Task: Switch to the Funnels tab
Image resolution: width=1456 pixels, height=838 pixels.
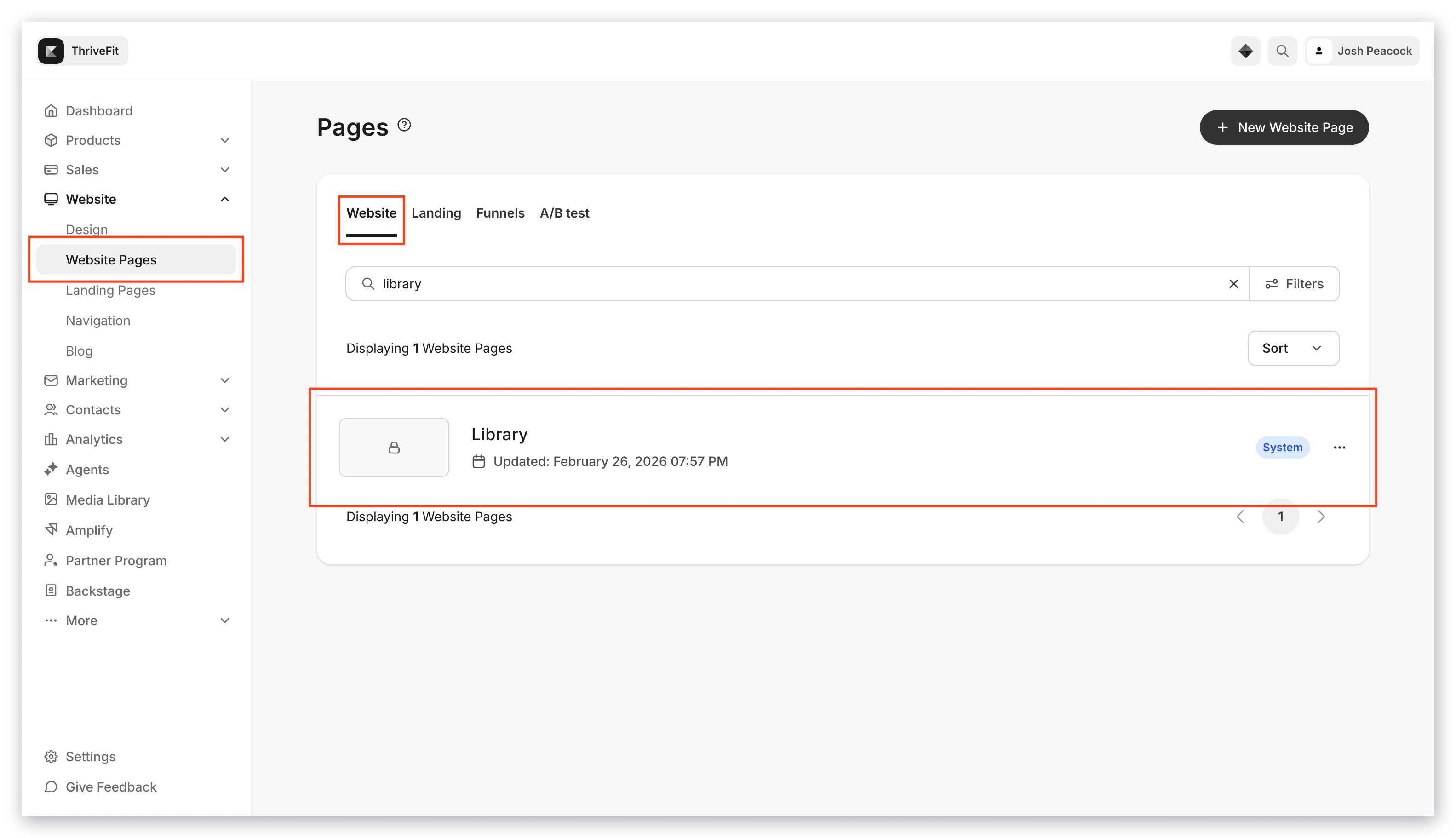Action: coord(500,213)
